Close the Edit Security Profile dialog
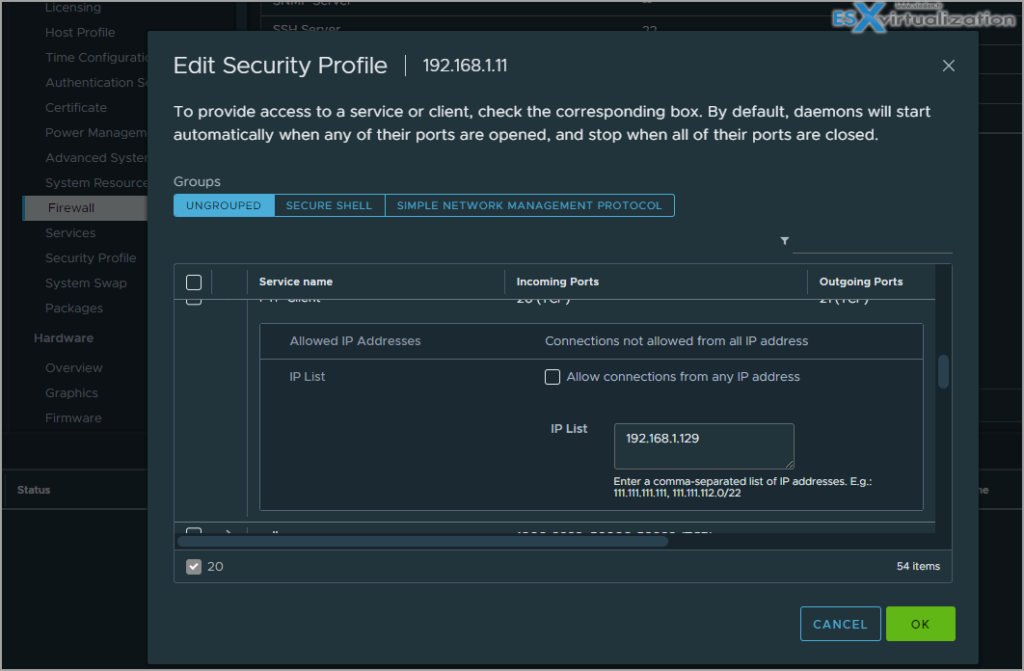This screenshot has width=1024, height=671. coord(948,65)
